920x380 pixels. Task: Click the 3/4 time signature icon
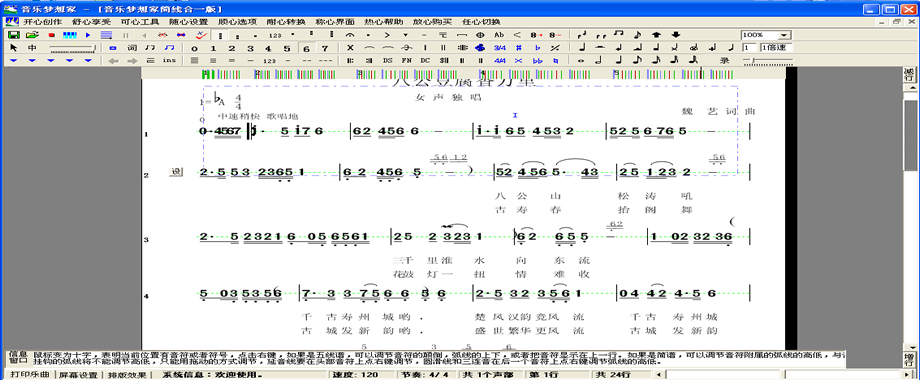[499, 48]
